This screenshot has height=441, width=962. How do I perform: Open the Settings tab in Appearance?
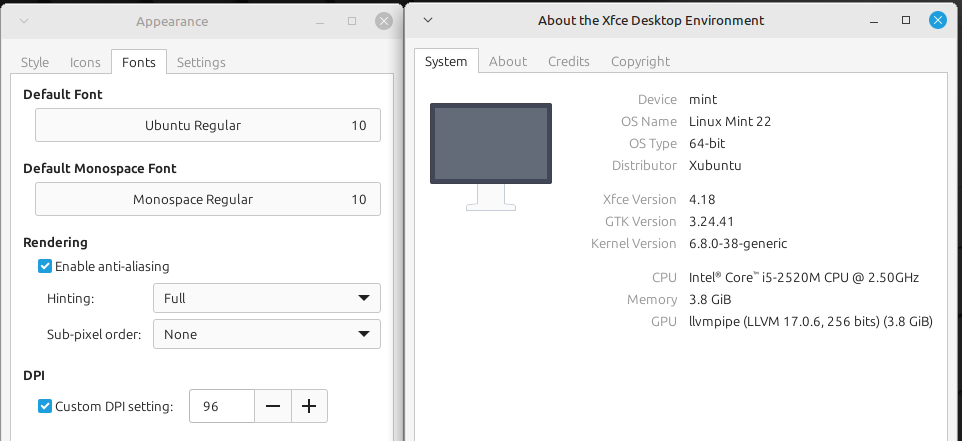click(x=201, y=62)
